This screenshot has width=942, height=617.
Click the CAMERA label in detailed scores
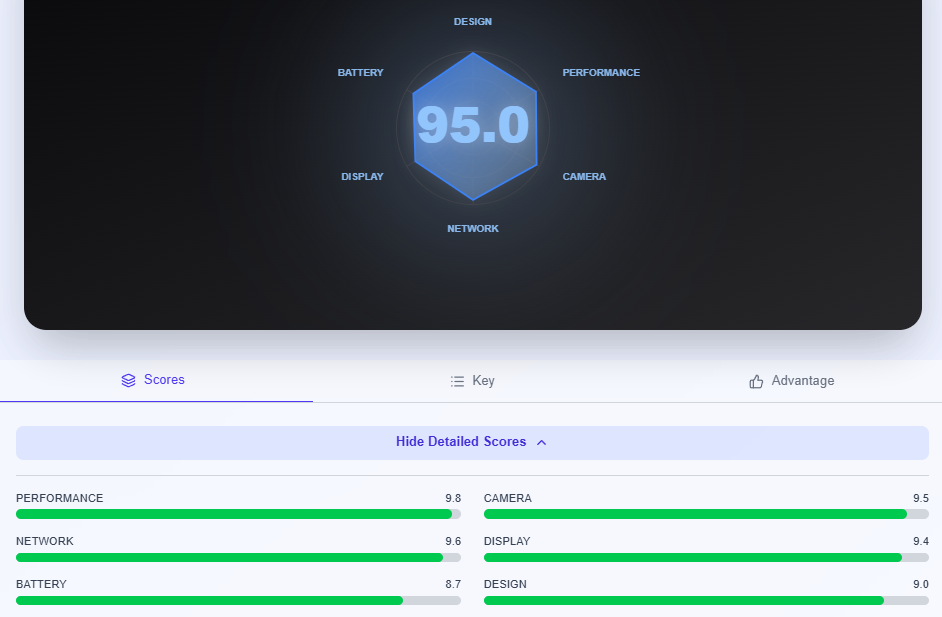508,498
